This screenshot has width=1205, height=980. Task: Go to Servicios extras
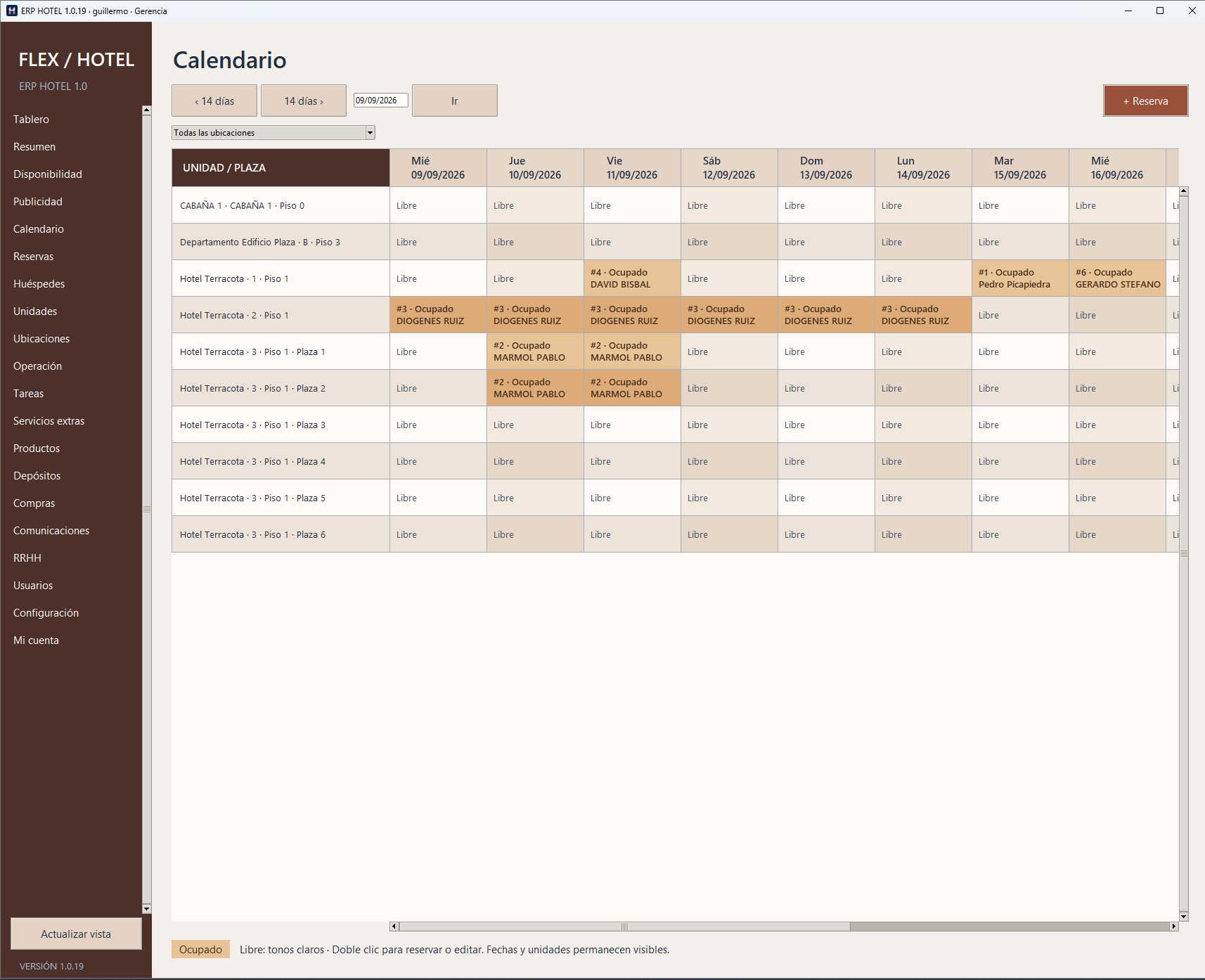49,421
